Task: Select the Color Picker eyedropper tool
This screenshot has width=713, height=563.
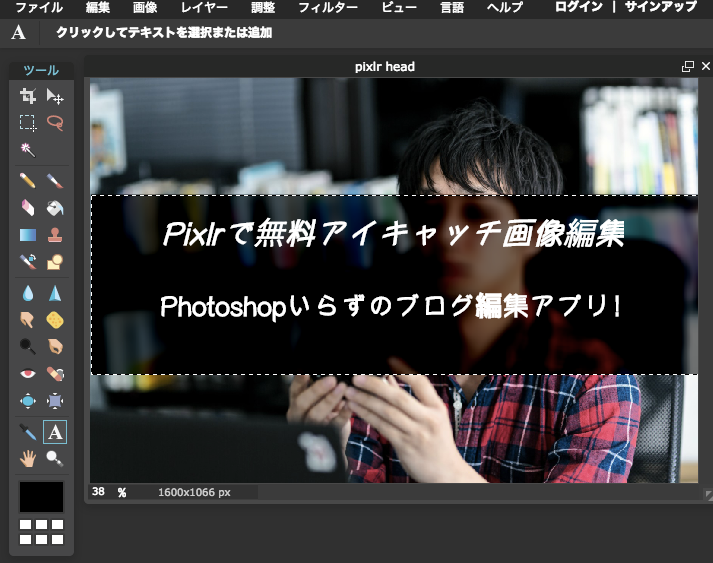Action: pos(28,432)
